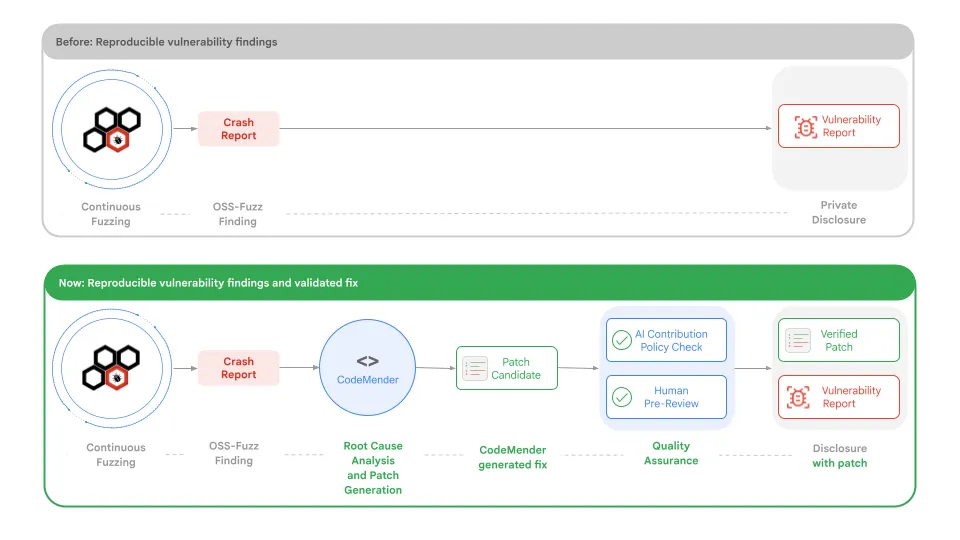Image resolution: width=960 pixels, height=540 pixels.
Task: Click the header 'Before: Reproducible vulnerability findings'
Action: pos(167,42)
